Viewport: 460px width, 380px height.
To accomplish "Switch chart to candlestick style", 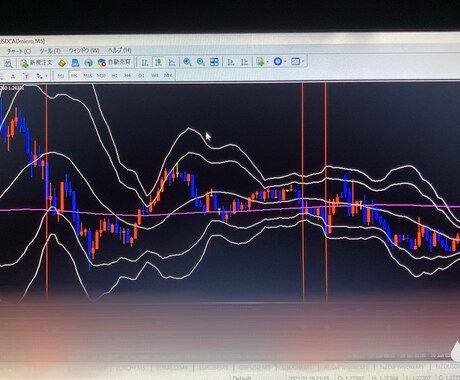I will pos(158,62).
